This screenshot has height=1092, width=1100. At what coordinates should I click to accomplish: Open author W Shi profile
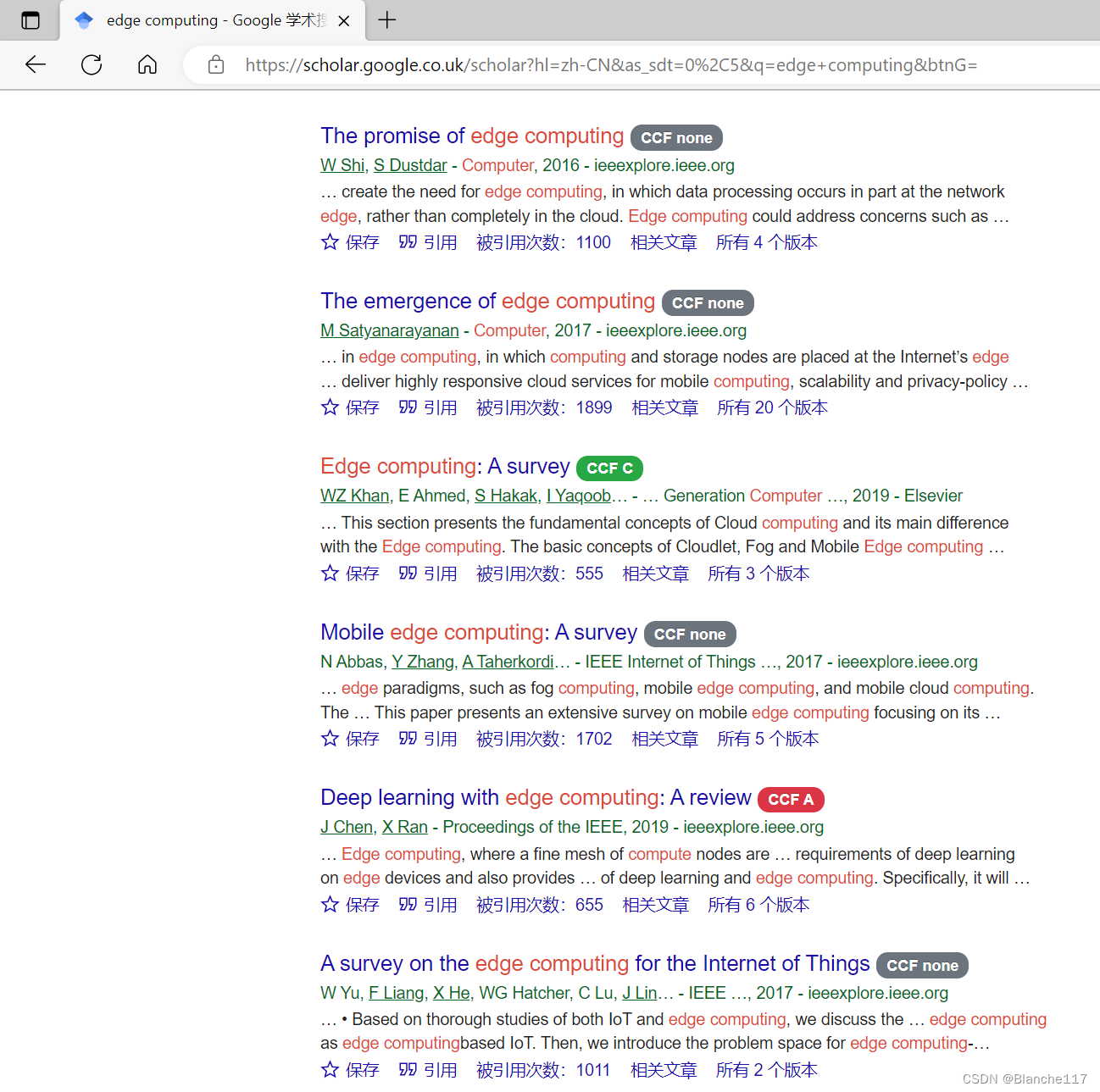(342, 165)
